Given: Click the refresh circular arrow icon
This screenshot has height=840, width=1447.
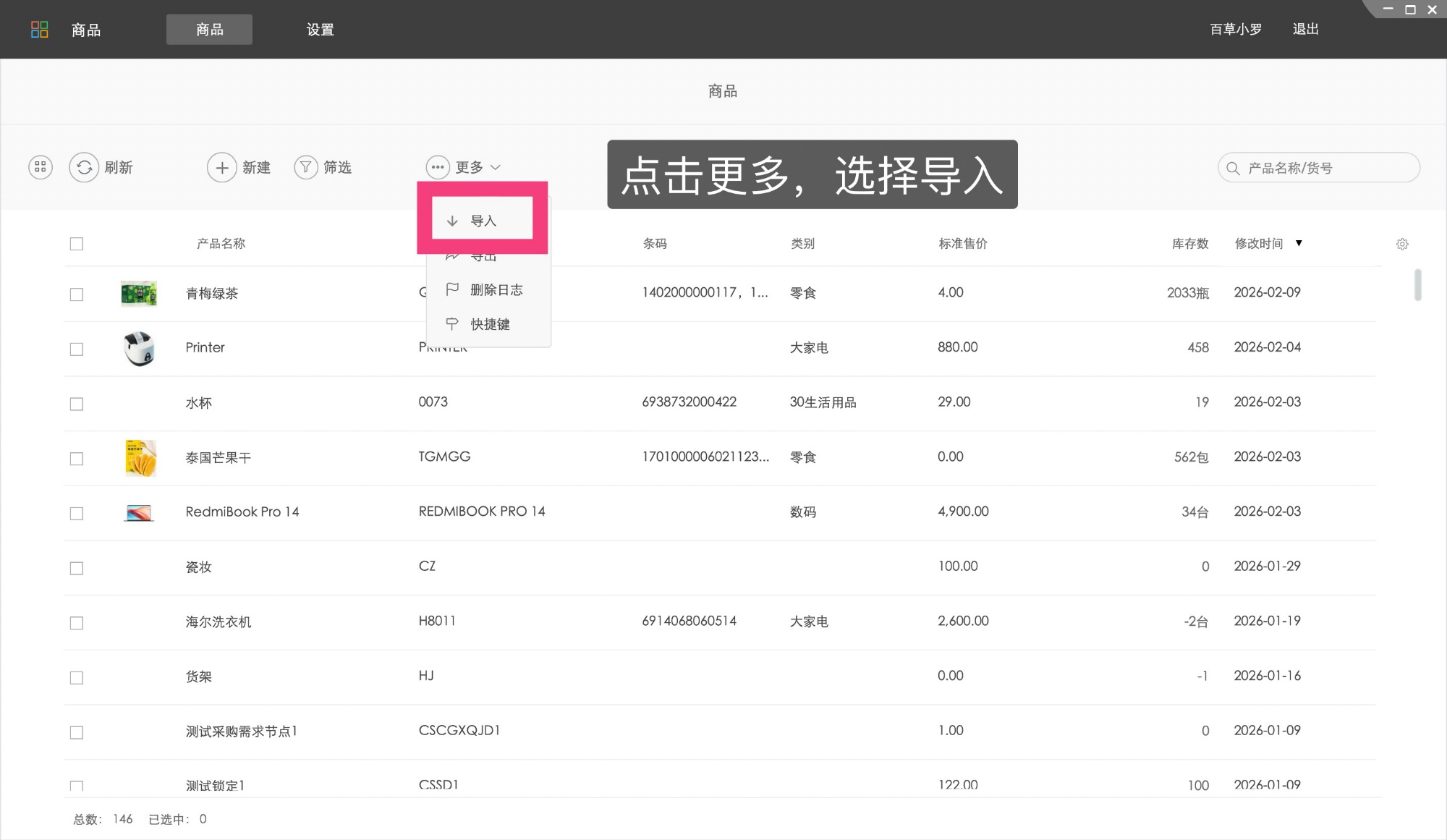Looking at the screenshot, I should click(x=84, y=167).
